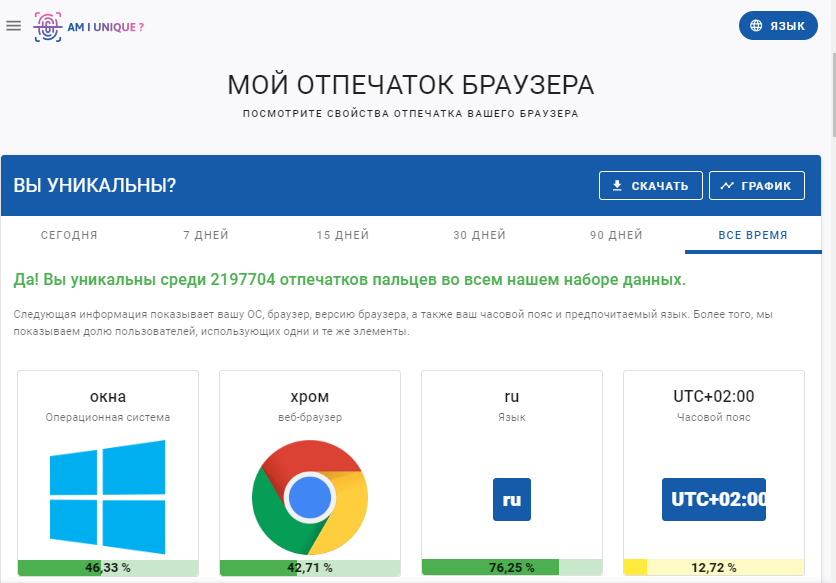
Task: Click the 76,25 % language share bar
Action: tap(512, 567)
